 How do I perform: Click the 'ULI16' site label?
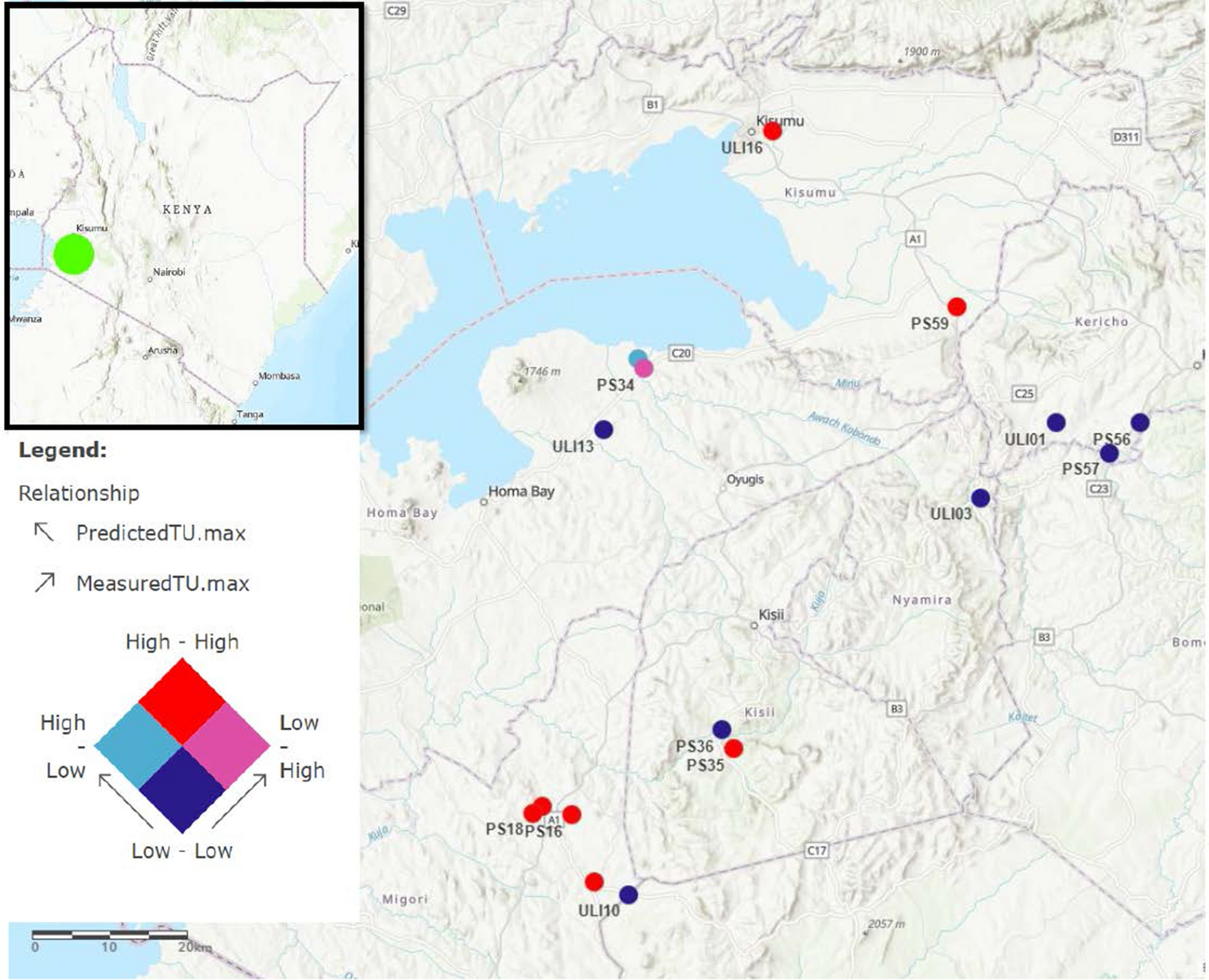pyautogui.click(x=742, y=148)
